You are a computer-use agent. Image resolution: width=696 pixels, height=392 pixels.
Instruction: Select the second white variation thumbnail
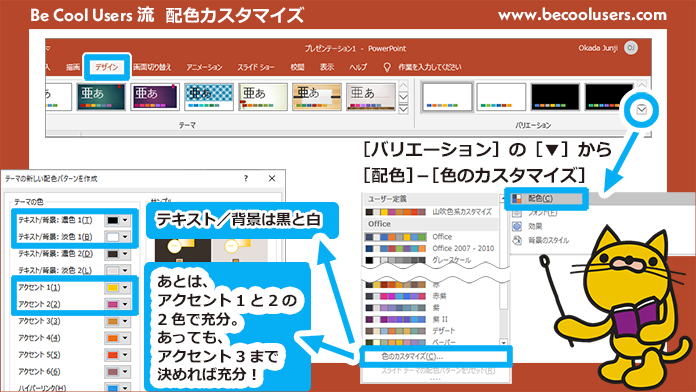[x=501, y=96]
